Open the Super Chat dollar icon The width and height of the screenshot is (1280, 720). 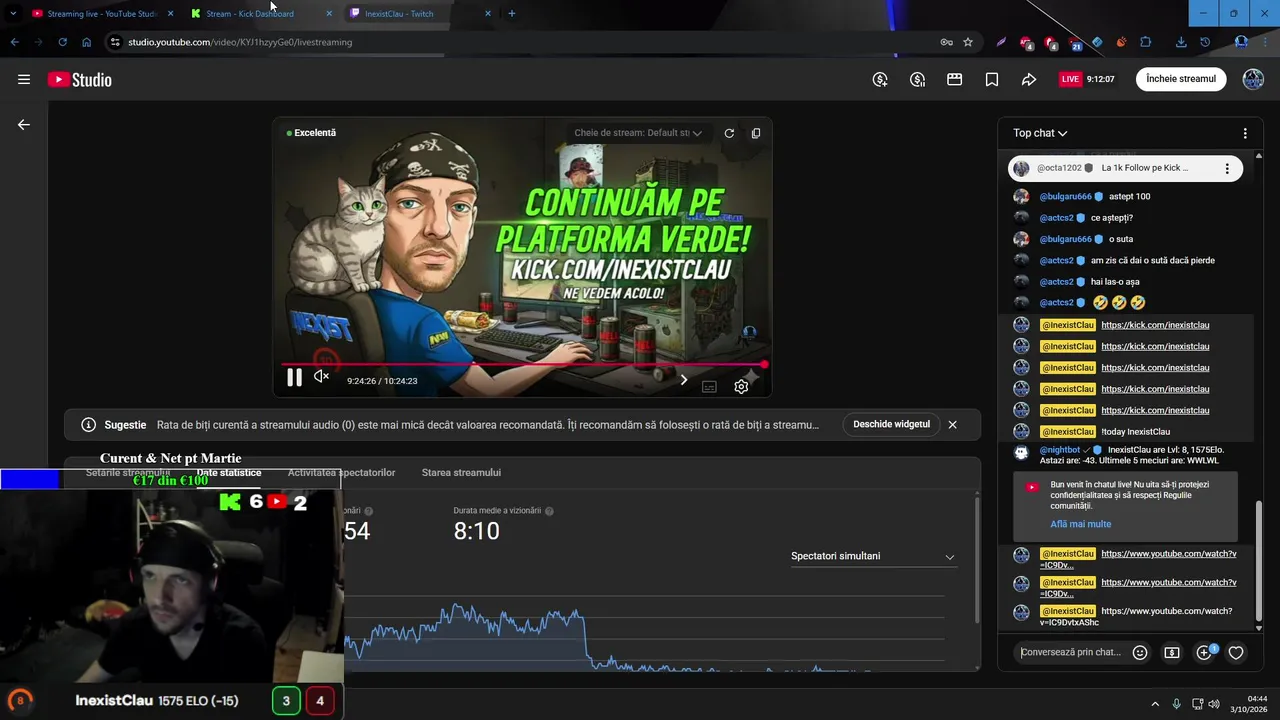[x=1172, y=653]
